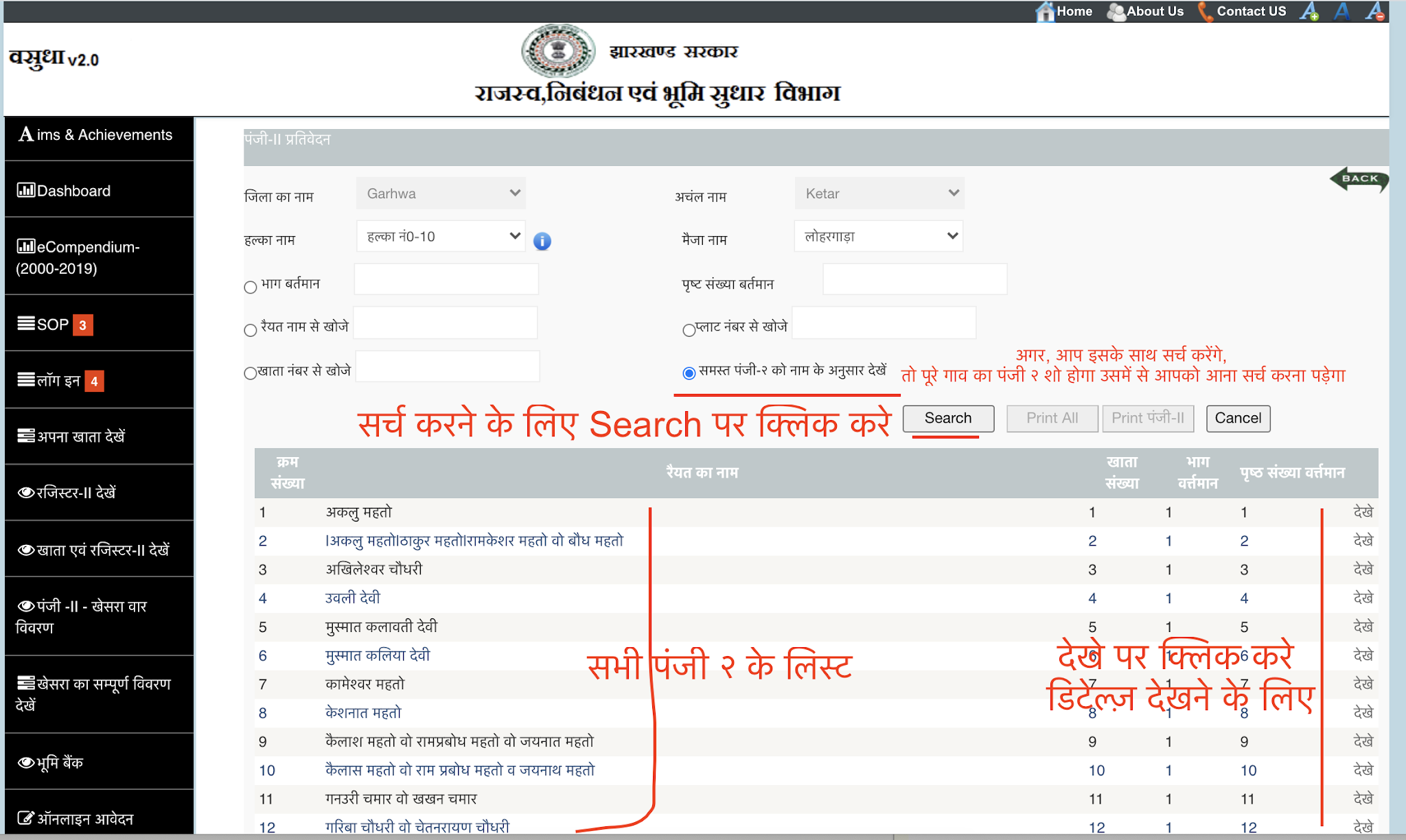This screenshot has height=840, width=1406.
Task: Click देखें link for अकलु महतो row
Action: (1362, 512)
